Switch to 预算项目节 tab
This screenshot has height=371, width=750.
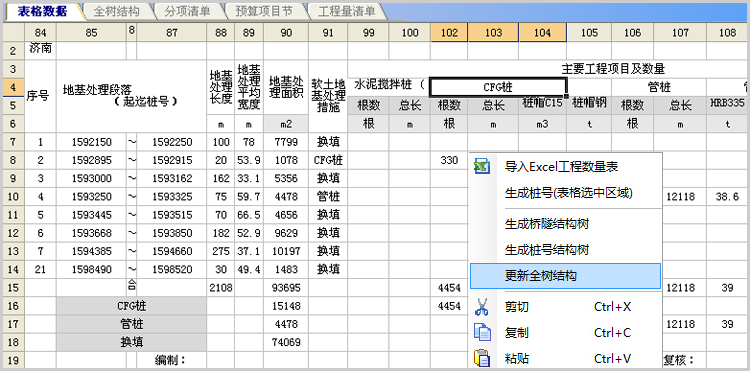tap(263, 11)
